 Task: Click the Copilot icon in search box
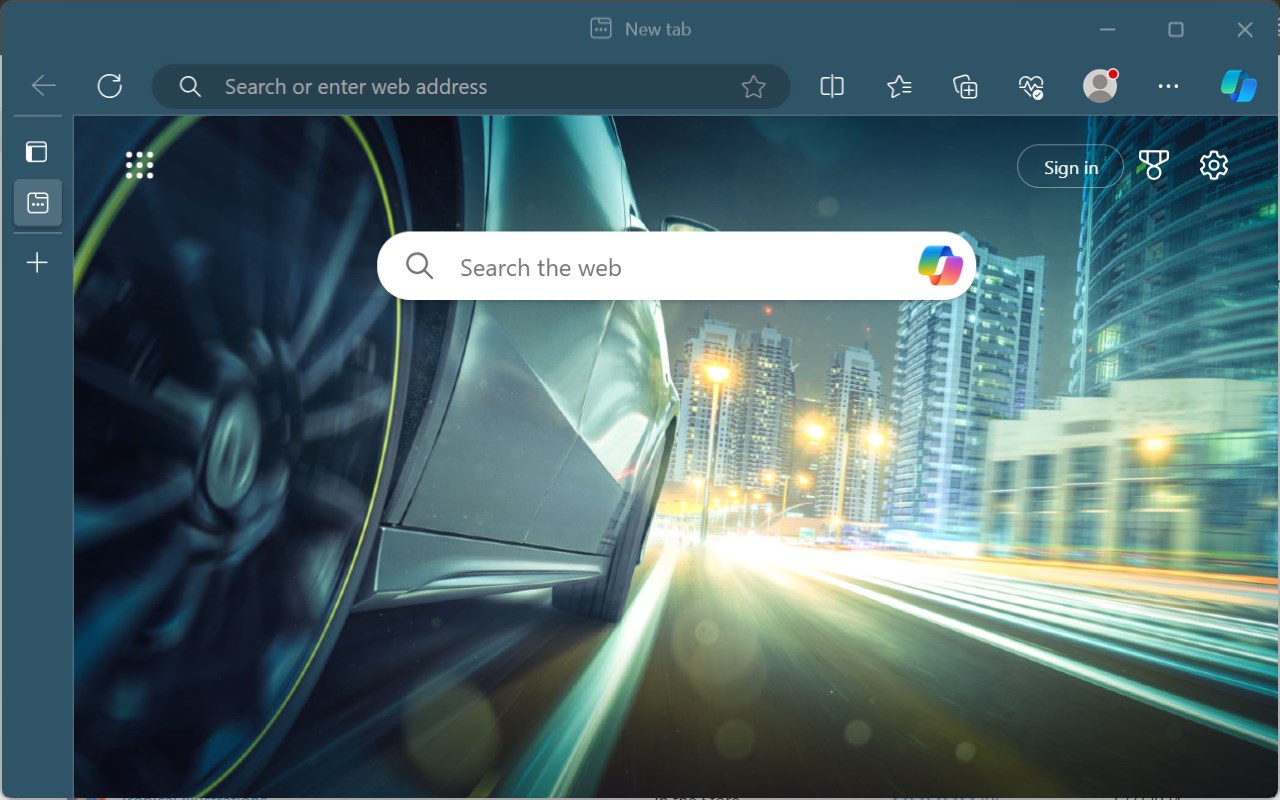[x=940, y=266]
